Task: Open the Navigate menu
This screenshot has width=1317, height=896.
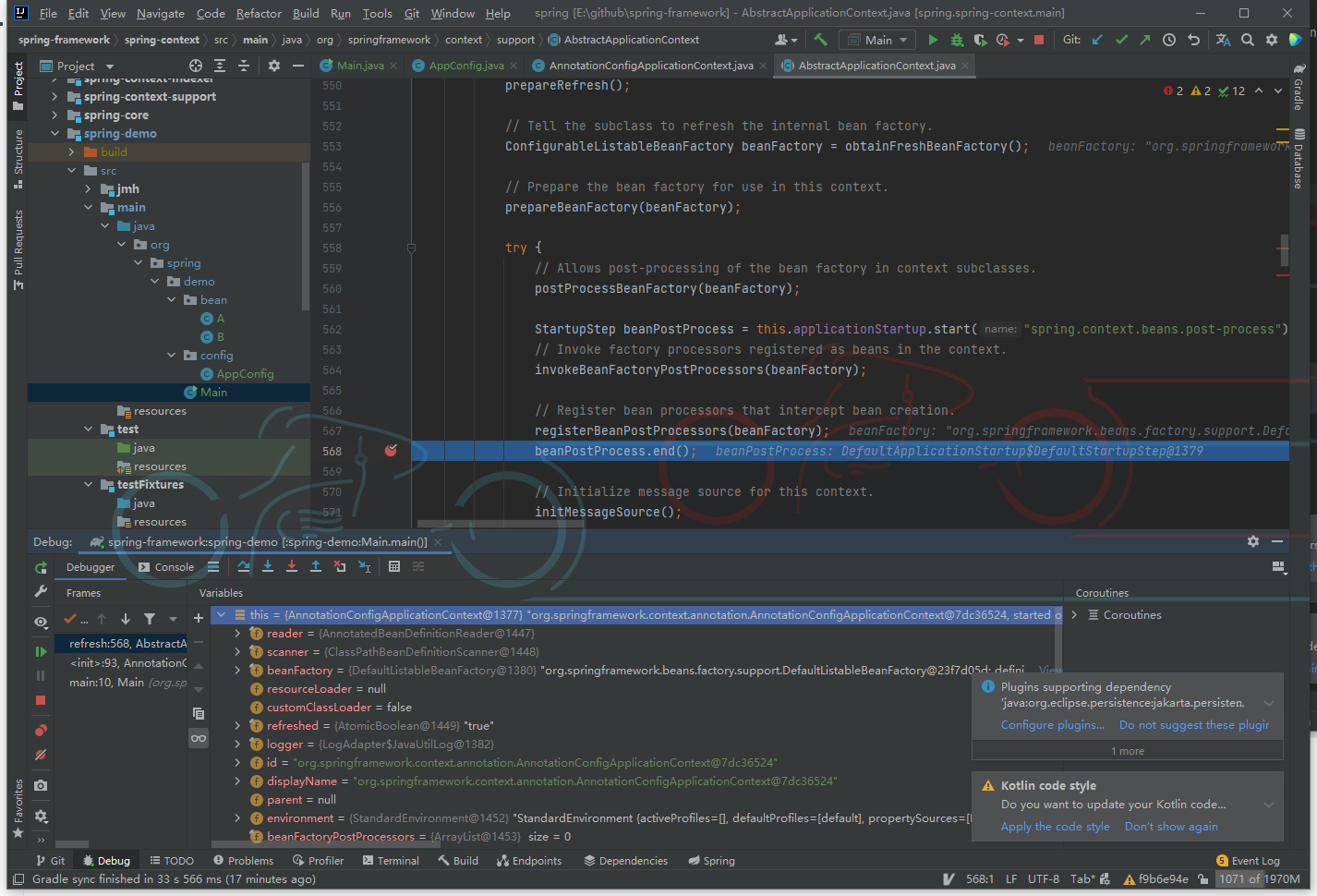Action: (161, 13)
